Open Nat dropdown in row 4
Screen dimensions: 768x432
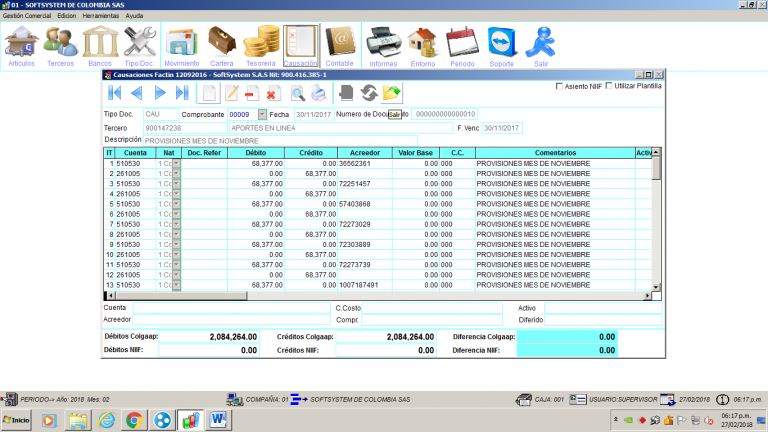point(176,194)
